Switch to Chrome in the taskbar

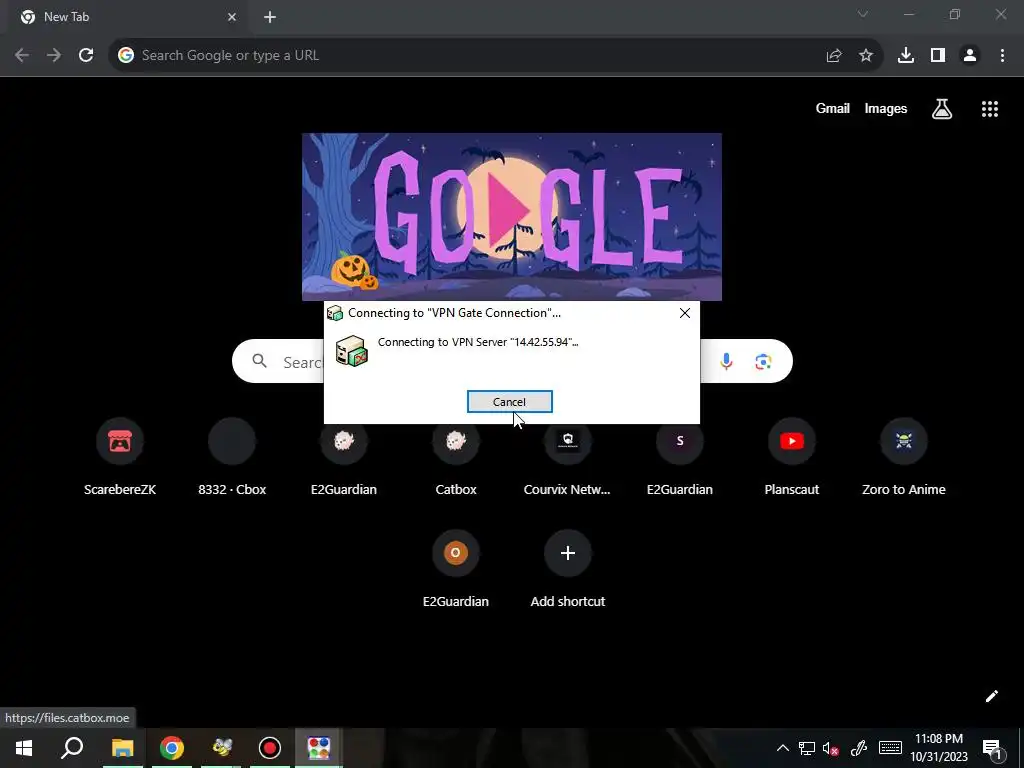[172, 748]
